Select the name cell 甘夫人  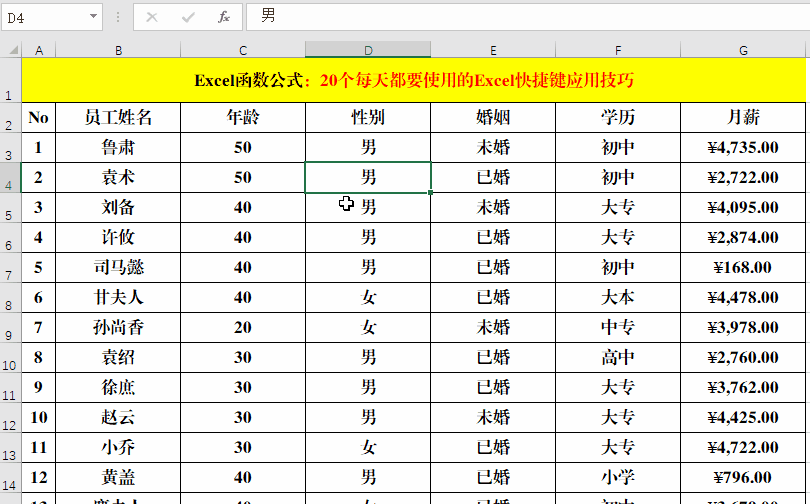click(118, 297)
